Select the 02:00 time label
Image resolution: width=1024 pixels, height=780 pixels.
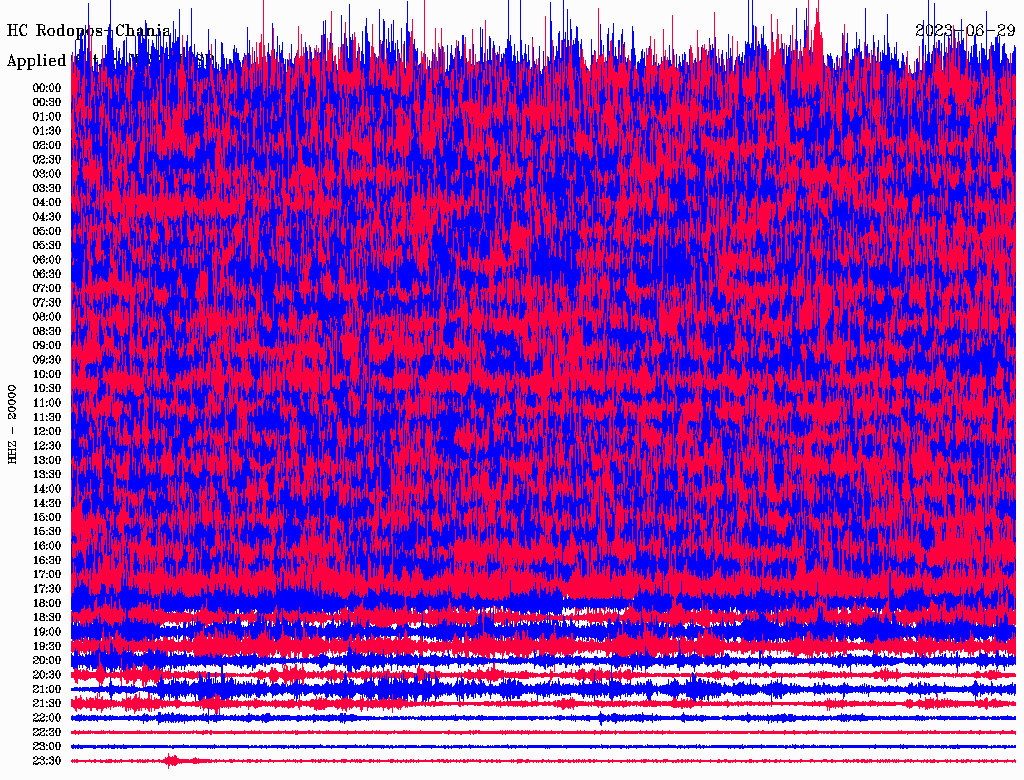click(x=47, y=145)
